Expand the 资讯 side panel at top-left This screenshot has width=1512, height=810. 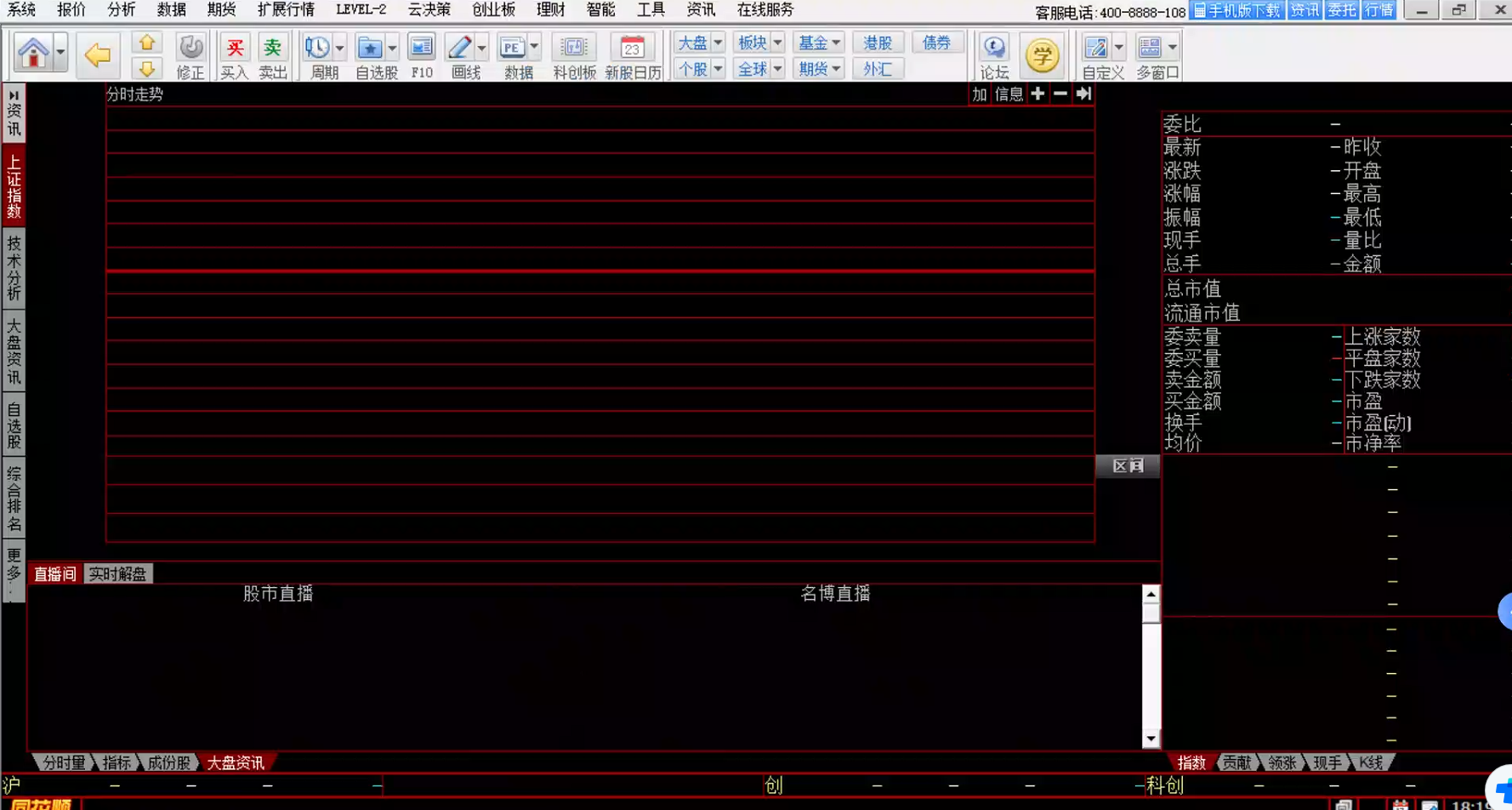(x=14, y=112)
